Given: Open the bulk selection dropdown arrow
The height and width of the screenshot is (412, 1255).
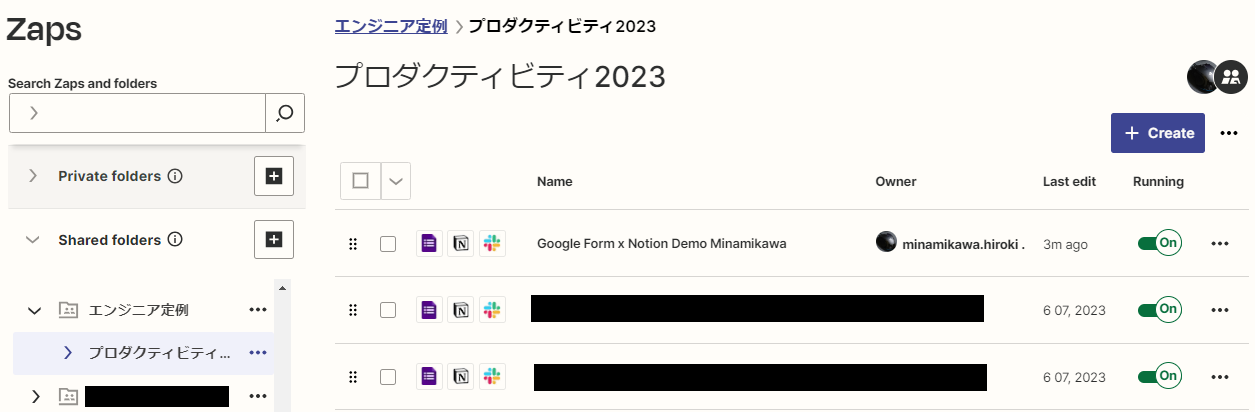Looking at the screenshot, I should click(x=396, y=181).
